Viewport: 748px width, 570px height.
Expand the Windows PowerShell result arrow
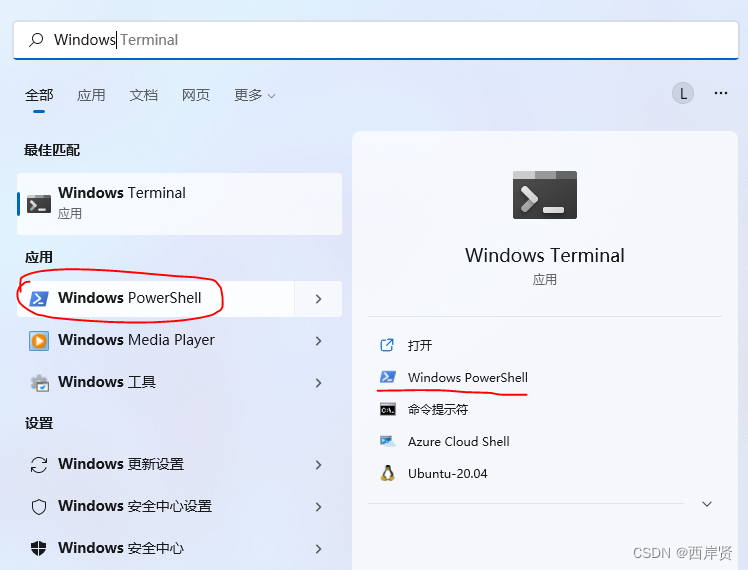[x=319, y=299]
